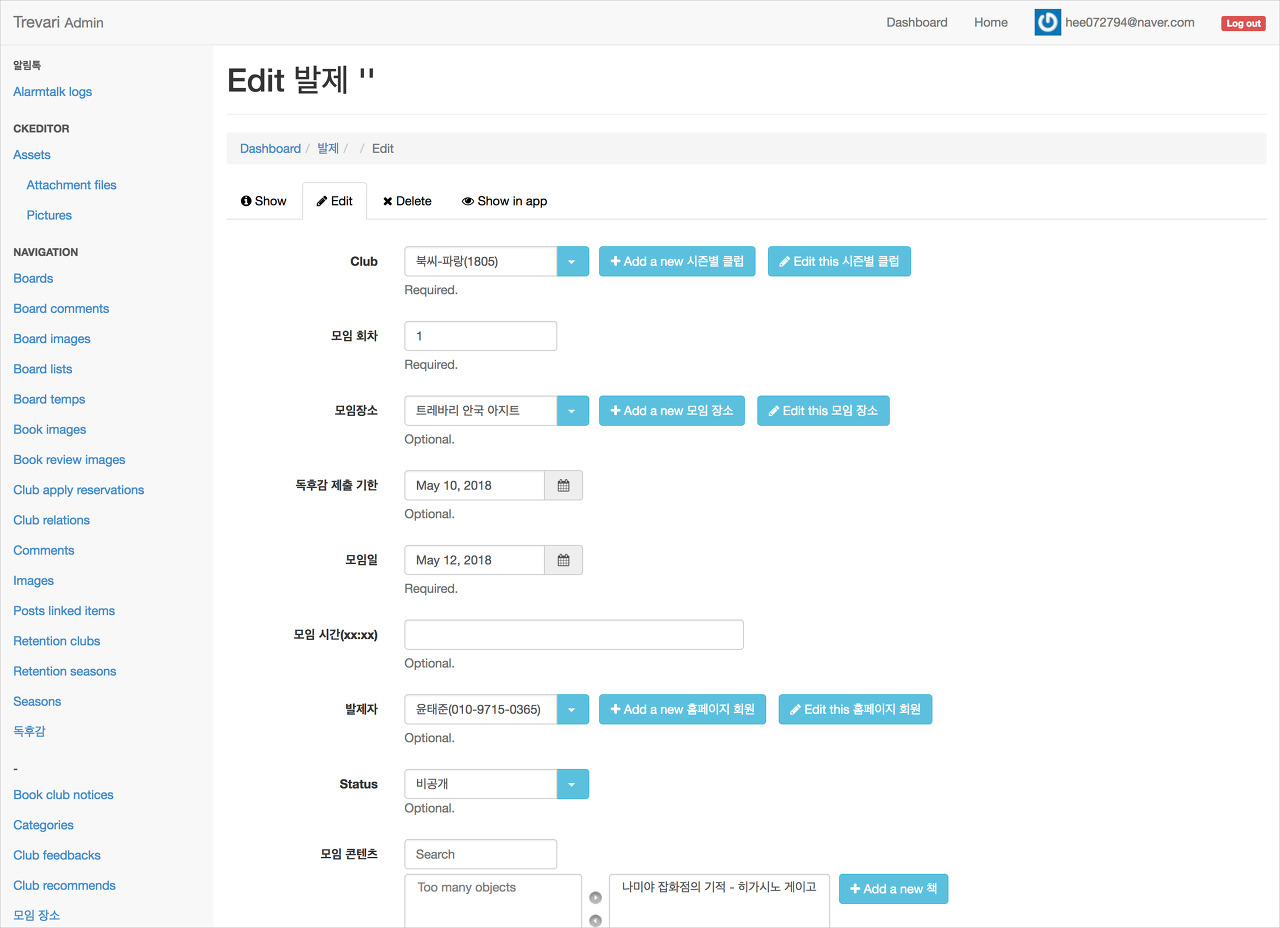Click the 모임 콘텐츠 Search box
This screenshot has width=1280, height=928.
(x=480, y=855)
